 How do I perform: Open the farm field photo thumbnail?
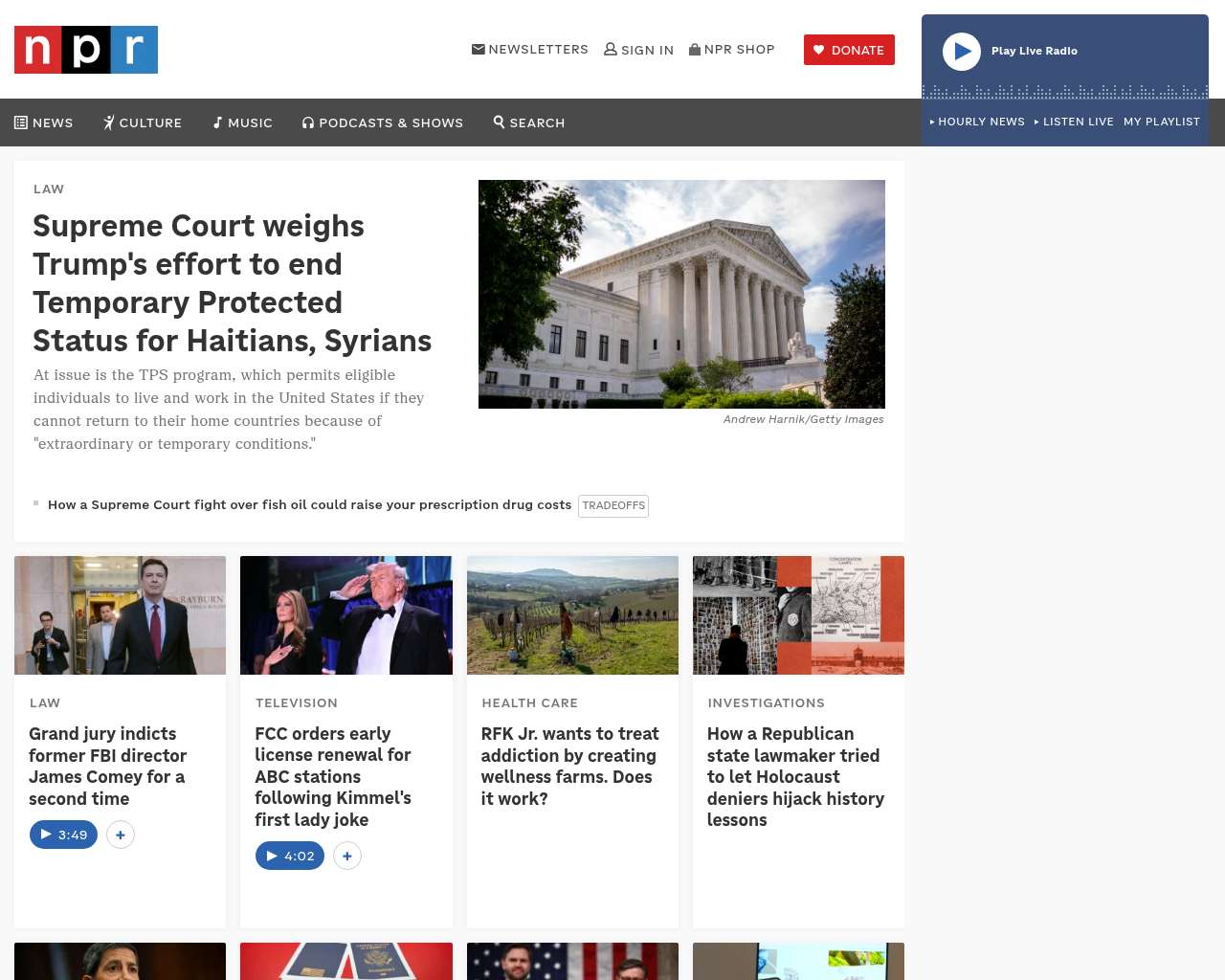tap(572, 615)
